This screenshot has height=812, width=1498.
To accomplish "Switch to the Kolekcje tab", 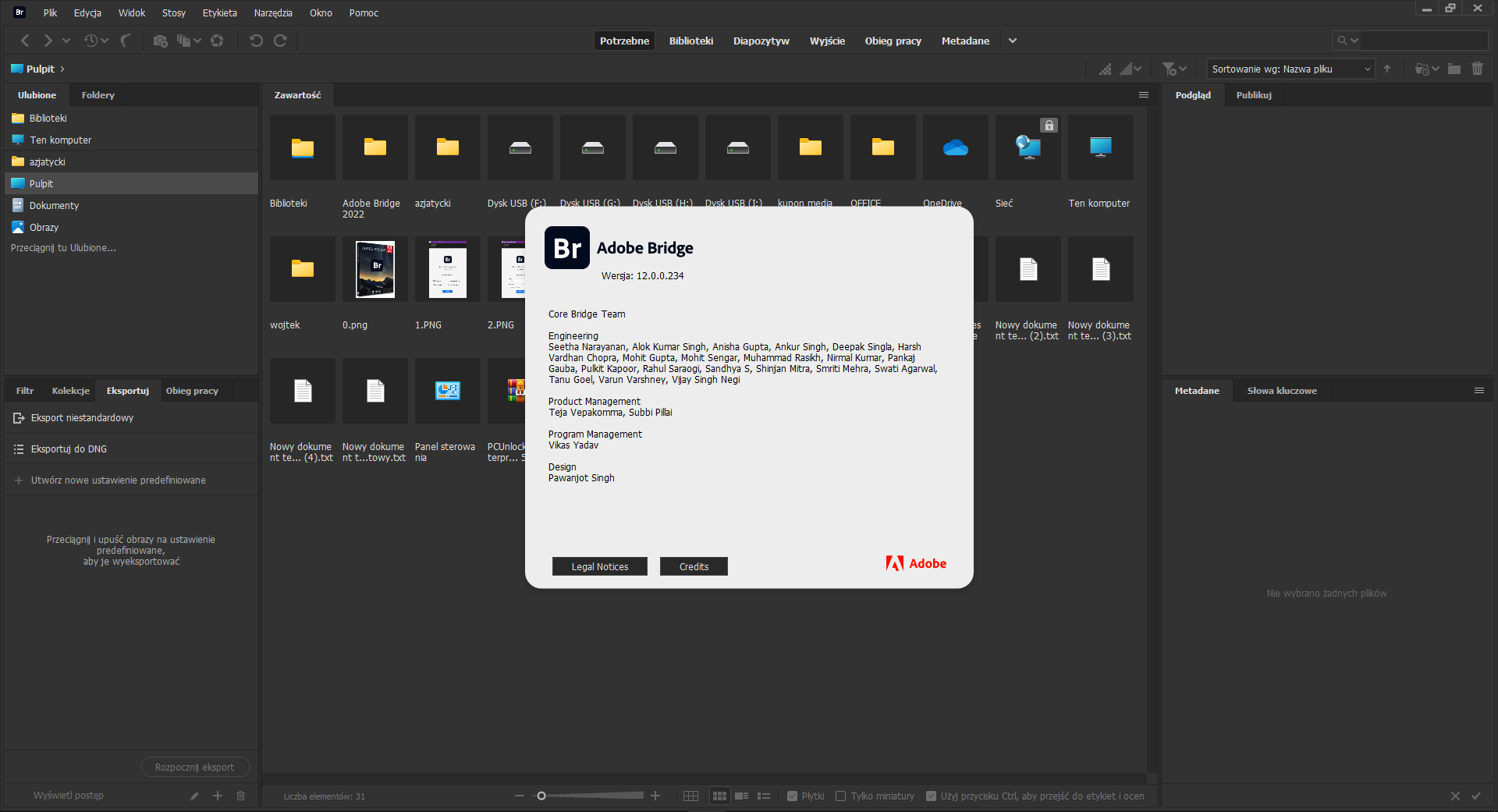I will click(x=71, y=391).
